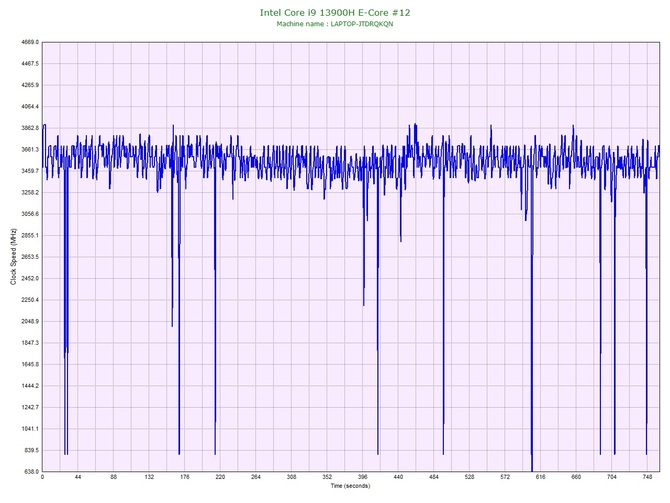This screenshot has width=670, height=503.
Task: Click the 352 tick on the time axis
Action: point(327,477)
